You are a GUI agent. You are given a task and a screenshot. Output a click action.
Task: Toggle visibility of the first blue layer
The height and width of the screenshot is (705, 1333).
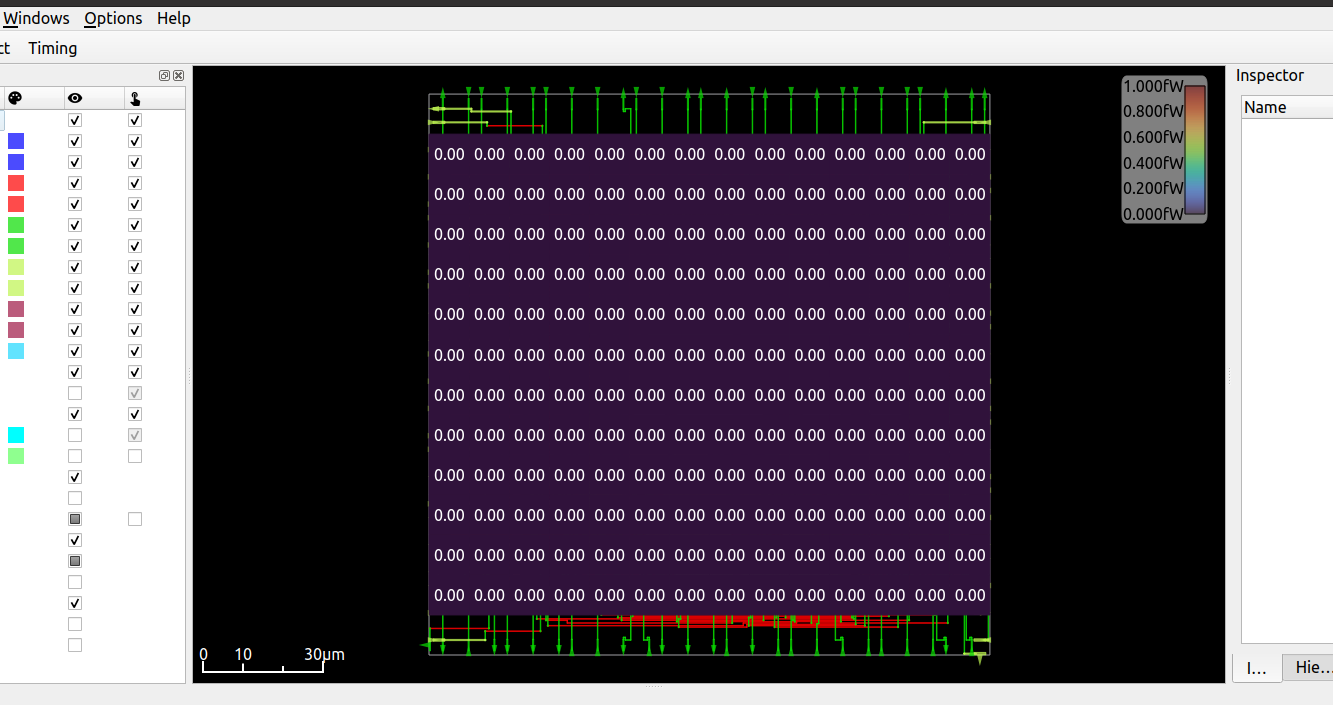(x=74, y=141)
